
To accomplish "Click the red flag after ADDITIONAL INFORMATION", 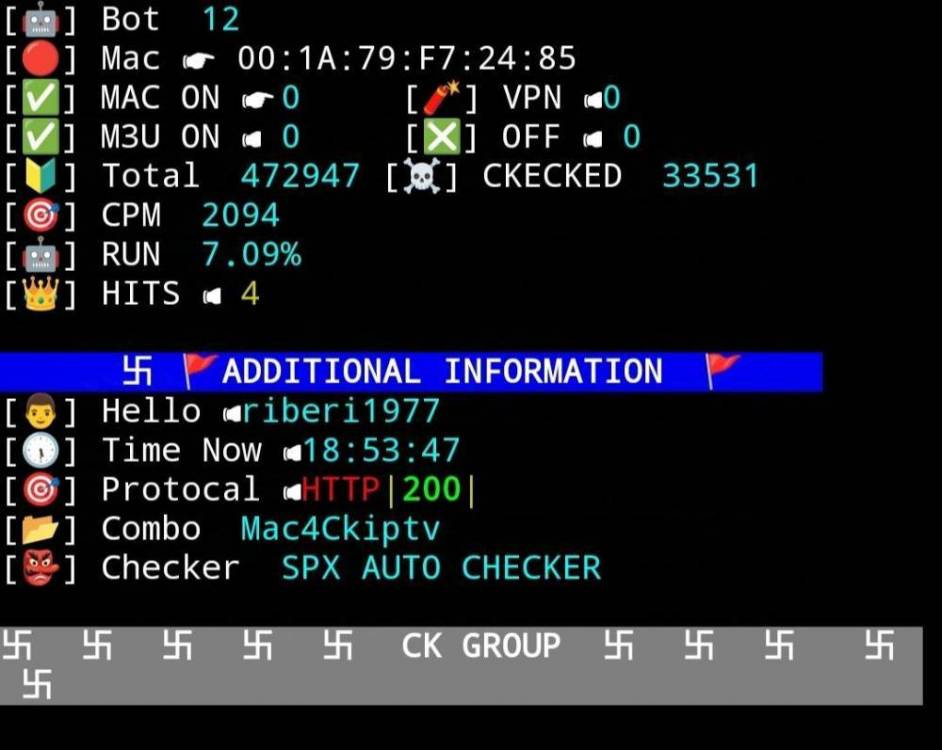I will 723,371.
